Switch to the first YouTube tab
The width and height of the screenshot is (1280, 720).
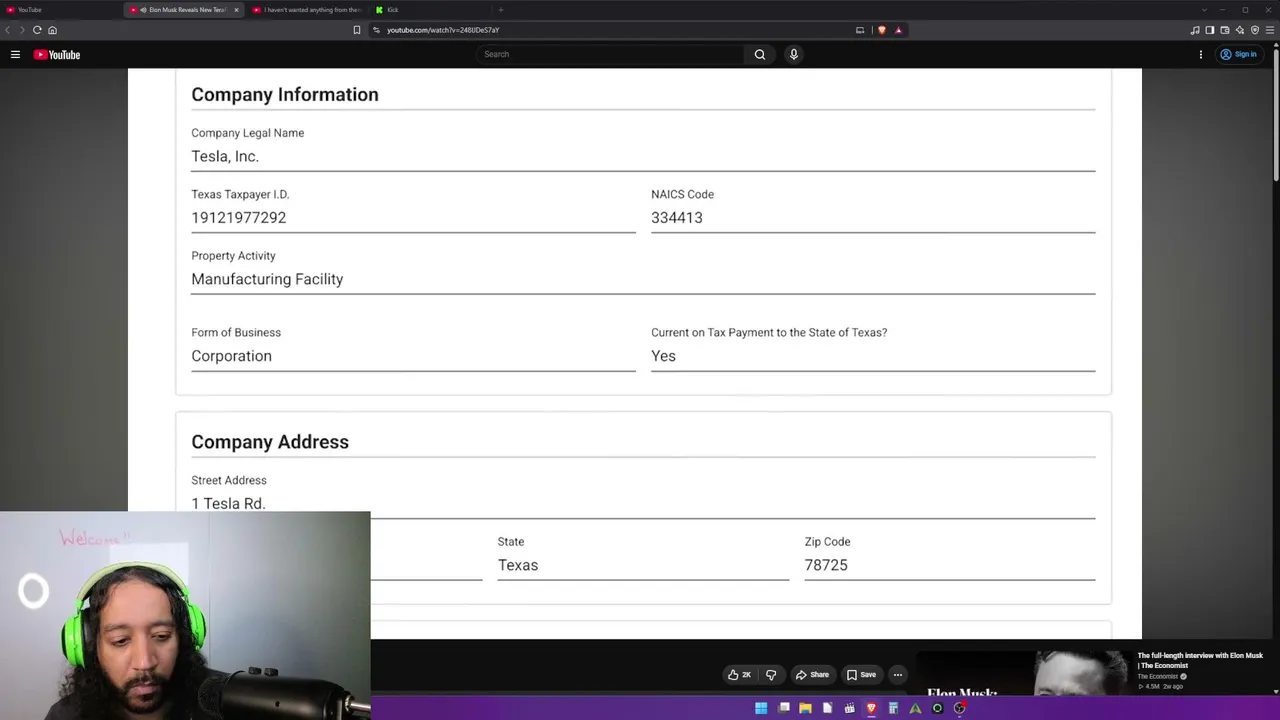[x=60, y=10]
